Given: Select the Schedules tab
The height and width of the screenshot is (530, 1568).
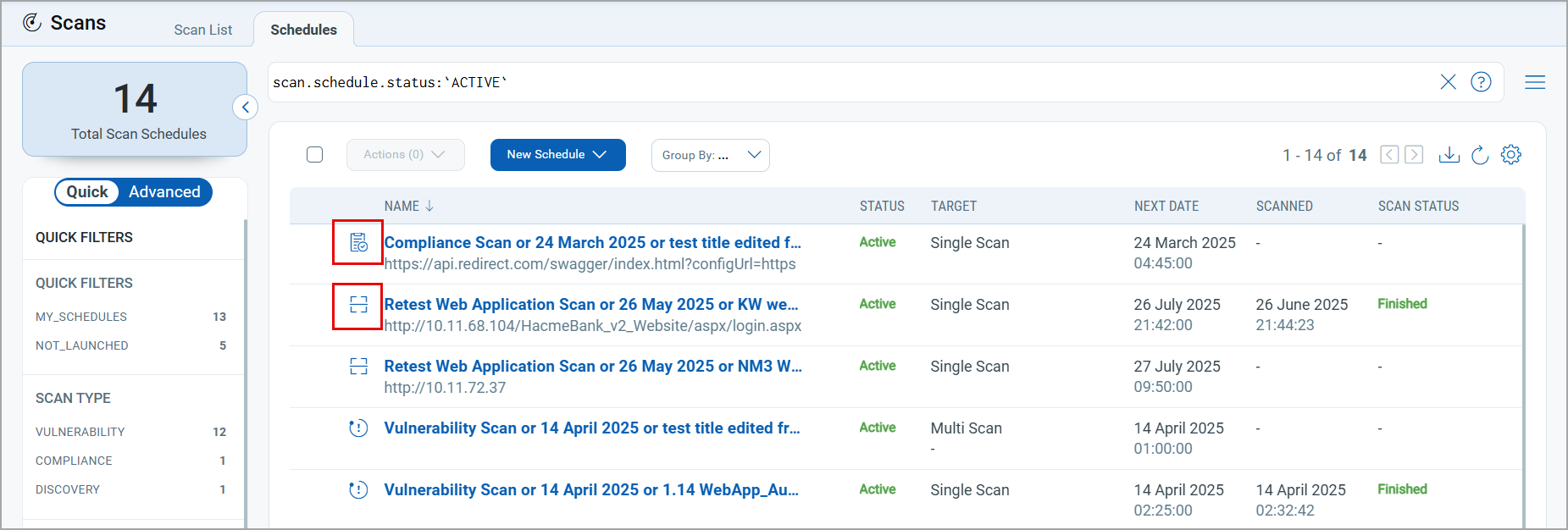Looking at the screenshot, I should point(303,30).
